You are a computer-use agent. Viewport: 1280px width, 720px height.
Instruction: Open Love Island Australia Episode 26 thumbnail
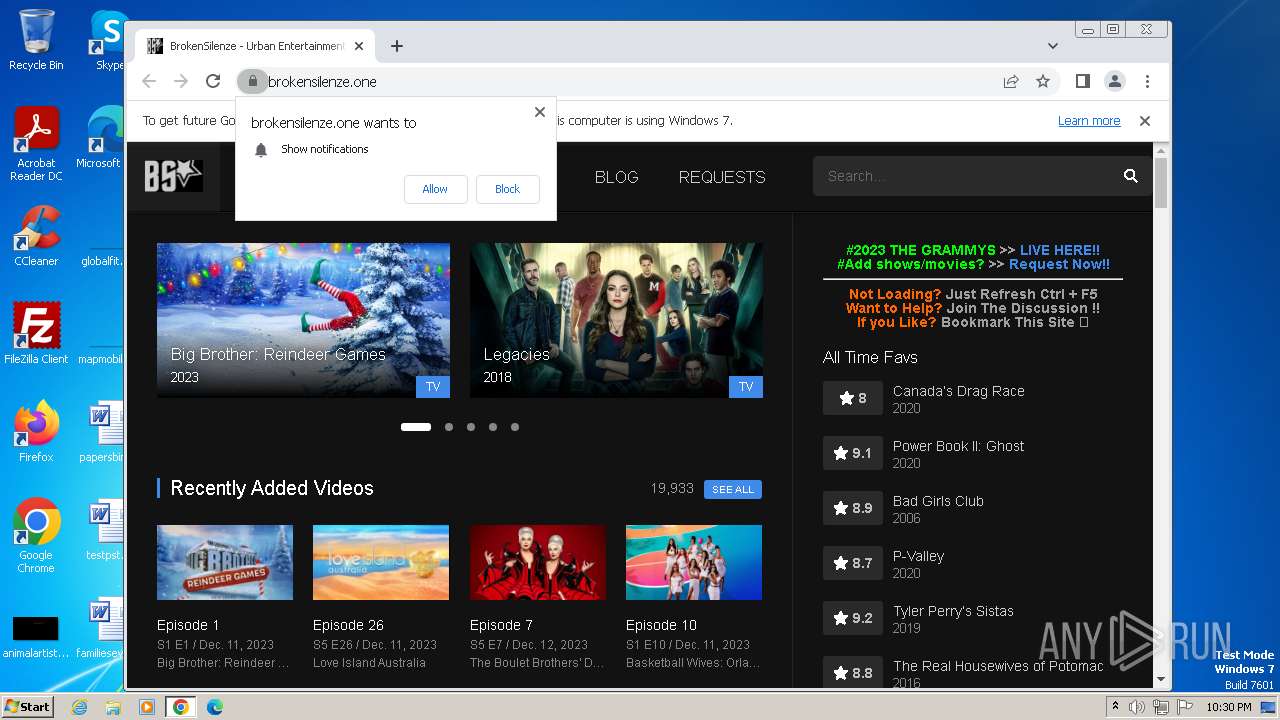[381, 562]
